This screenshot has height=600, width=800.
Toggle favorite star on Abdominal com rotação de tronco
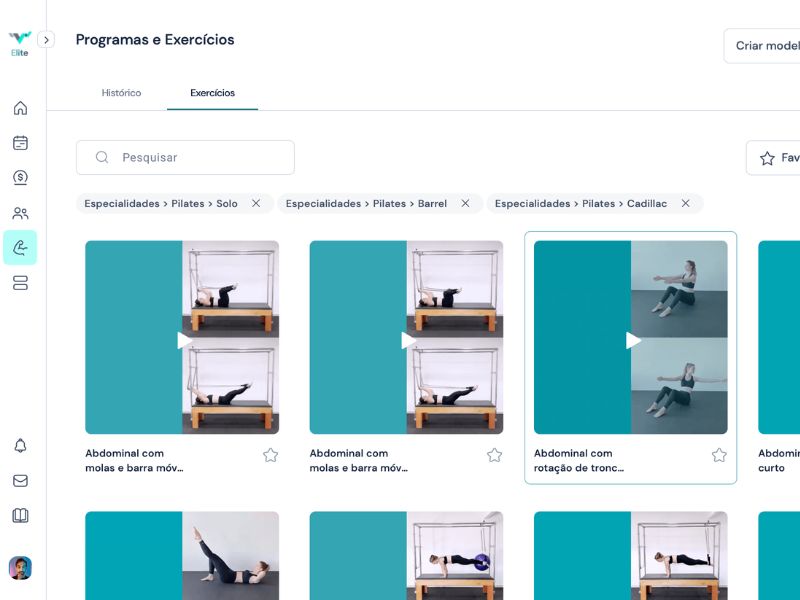coord(719,455)
